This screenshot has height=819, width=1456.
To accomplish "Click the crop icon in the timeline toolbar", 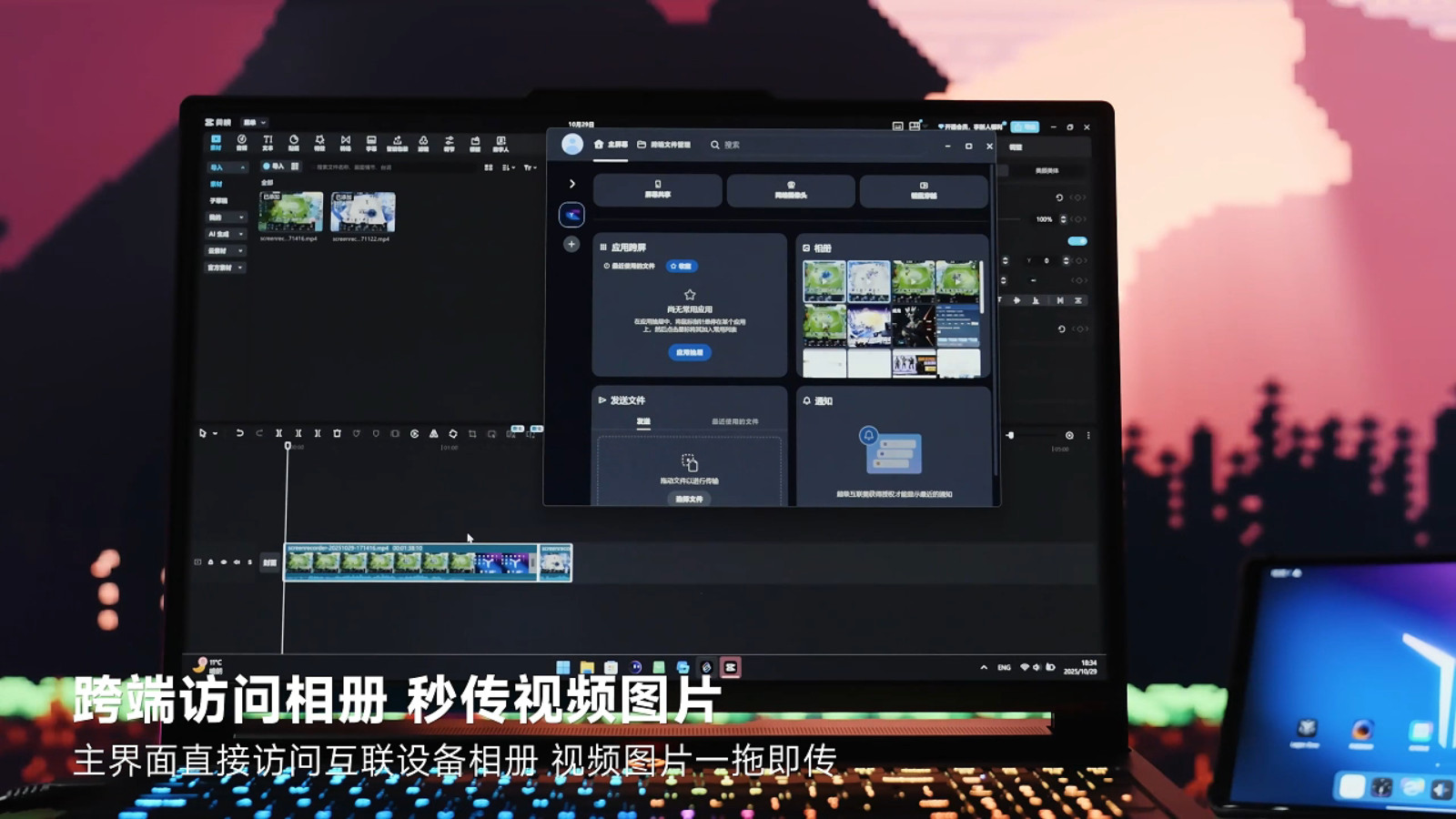I will 472,434.
